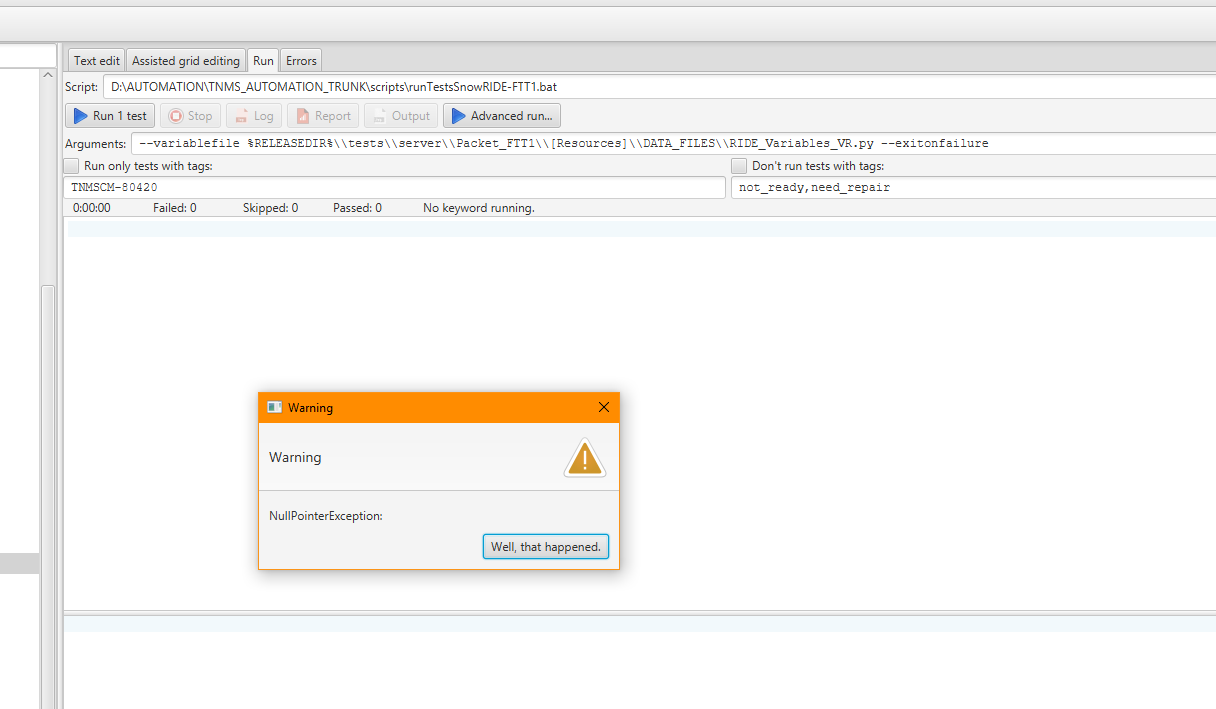Click the Advanced run... button

(x=502, y=116)
